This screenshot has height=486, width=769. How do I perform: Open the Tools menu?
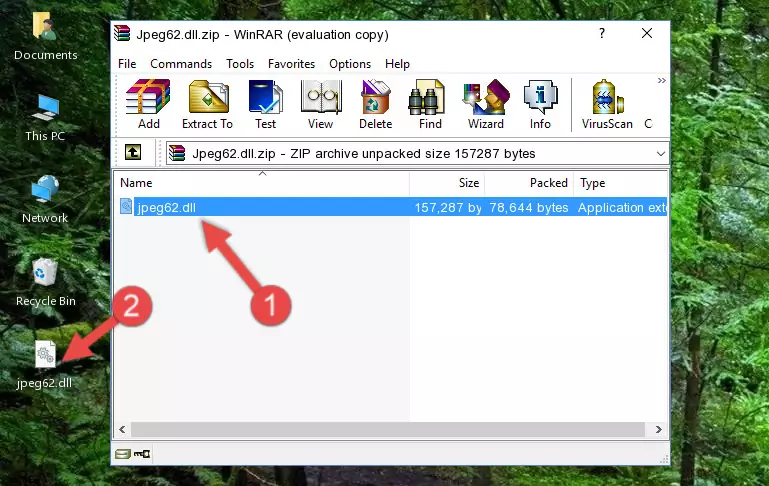(x=240, y=64)
